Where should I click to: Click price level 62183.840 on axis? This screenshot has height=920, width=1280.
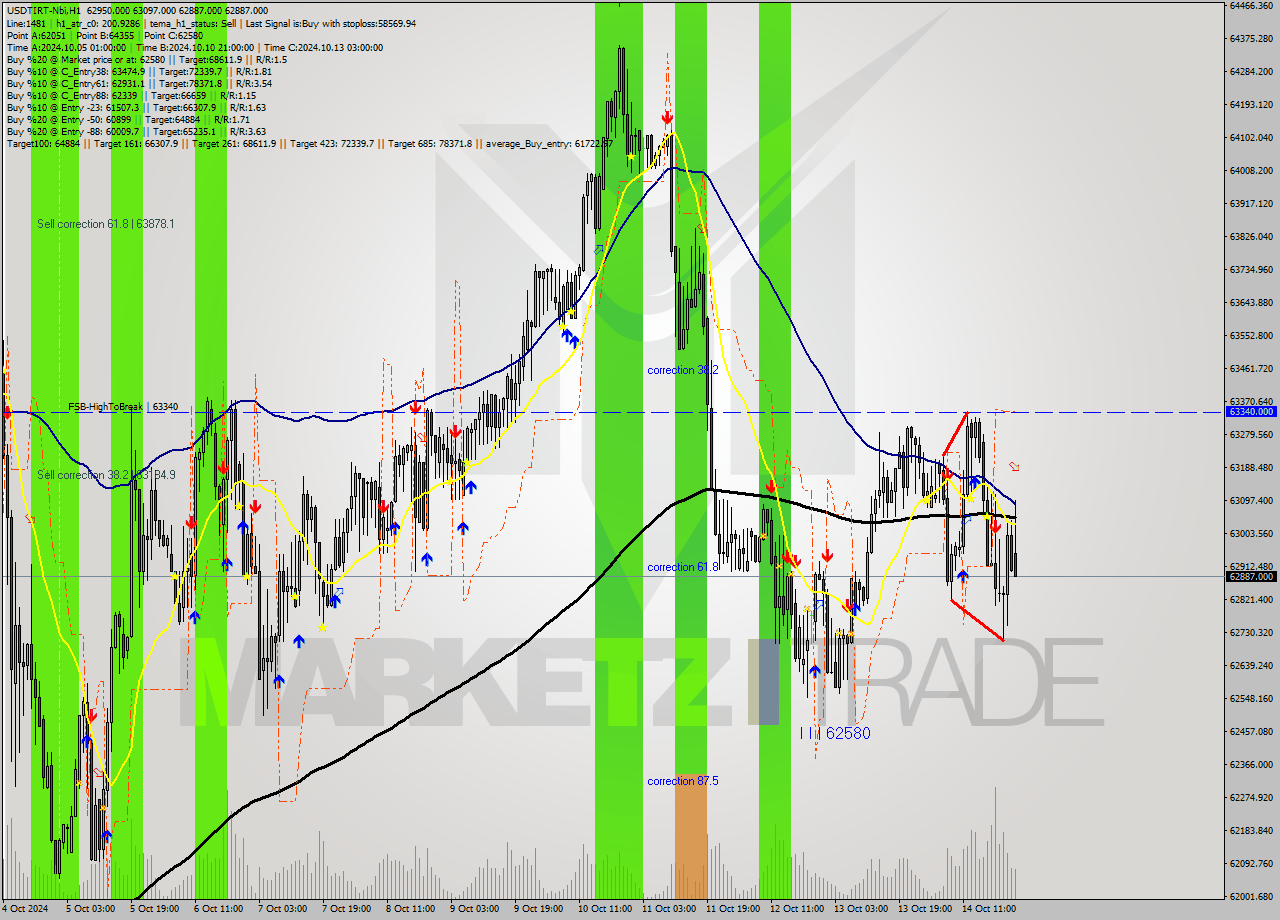click(1250, 830)
